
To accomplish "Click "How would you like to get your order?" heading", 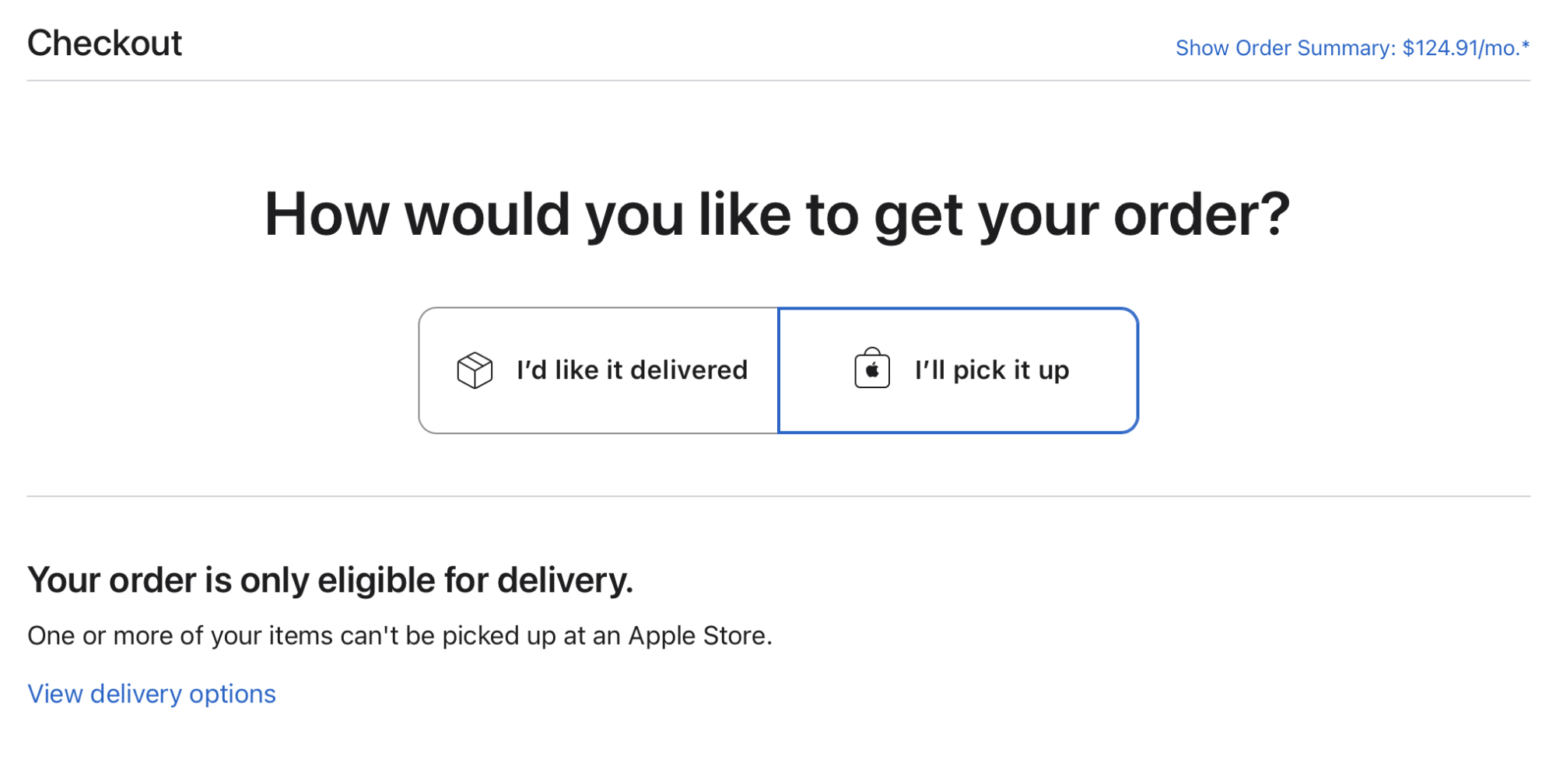I will [777, 215].
